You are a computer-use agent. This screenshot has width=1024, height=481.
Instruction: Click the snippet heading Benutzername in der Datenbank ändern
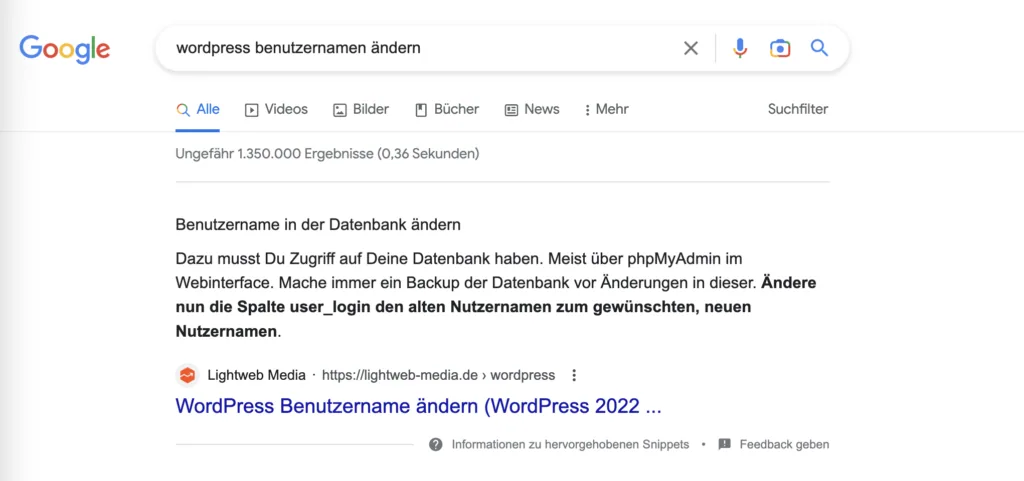pyautogui.click(x=318, y=225)
